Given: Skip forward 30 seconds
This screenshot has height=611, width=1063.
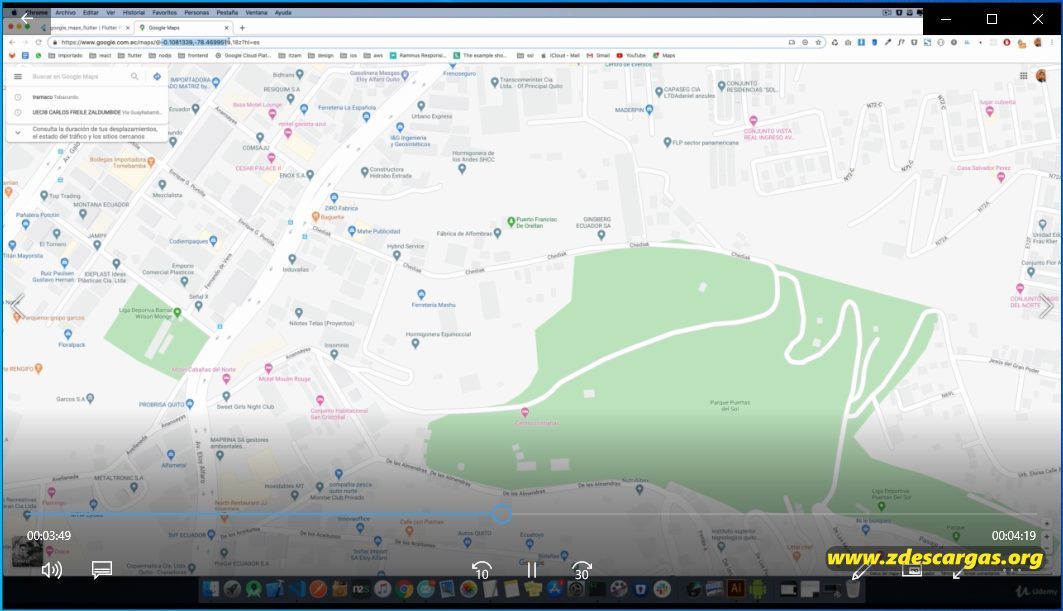Looking at the screenshot, I should click(x=582, y=571).
